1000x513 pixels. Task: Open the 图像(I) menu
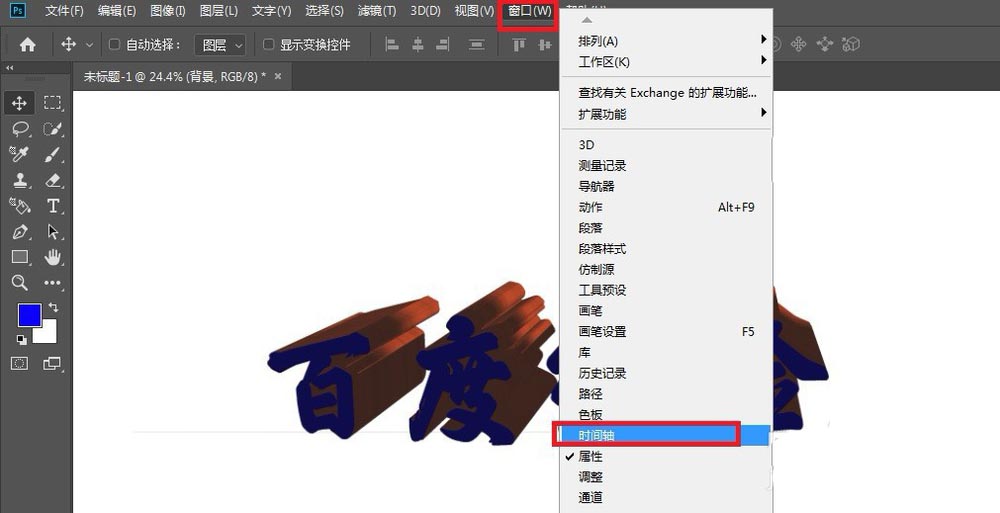tap(168, 11)
